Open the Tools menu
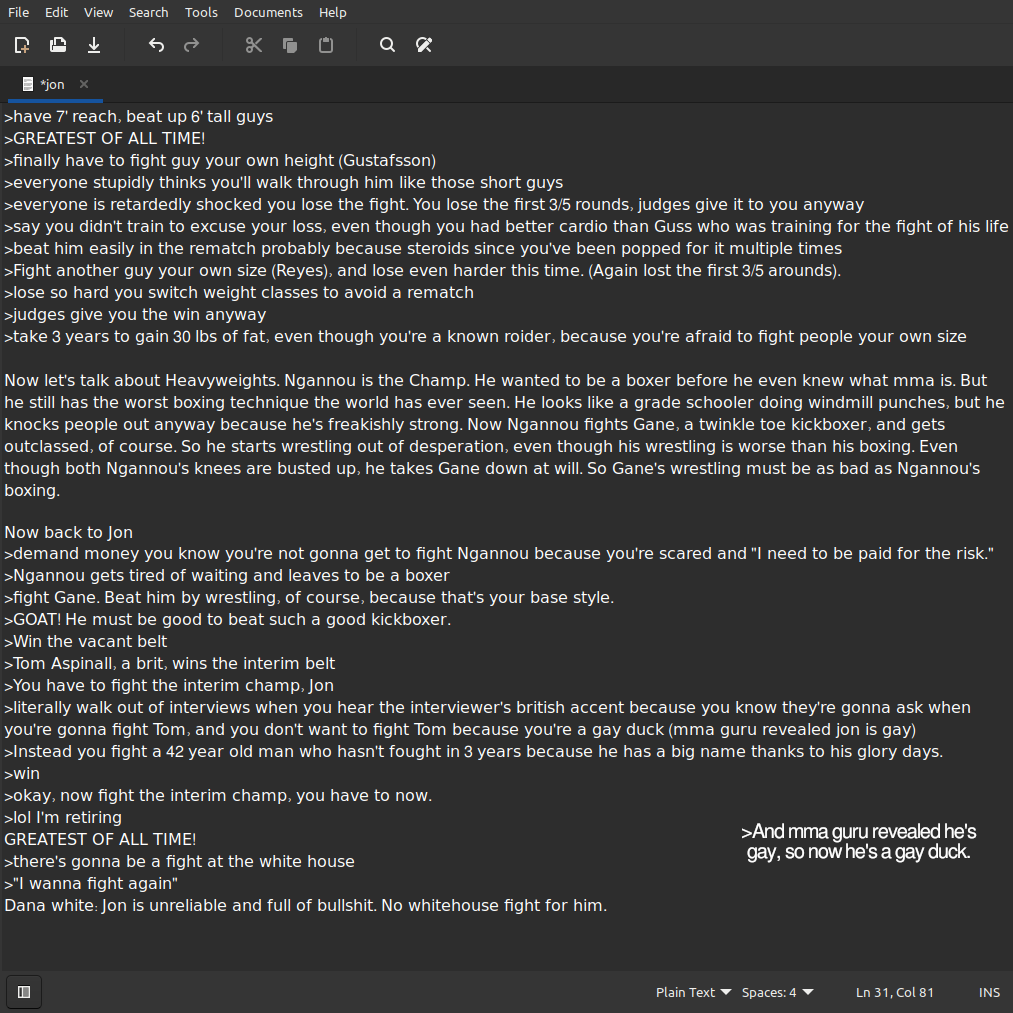This screenshot has height=1013, width=1013. [201, 12]
